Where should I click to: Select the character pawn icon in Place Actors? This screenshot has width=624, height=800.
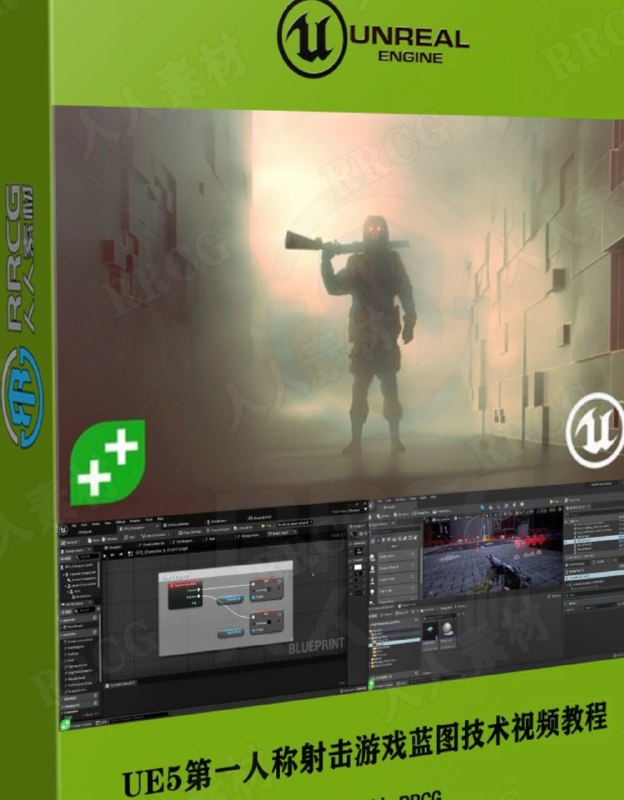coord(372,568)
